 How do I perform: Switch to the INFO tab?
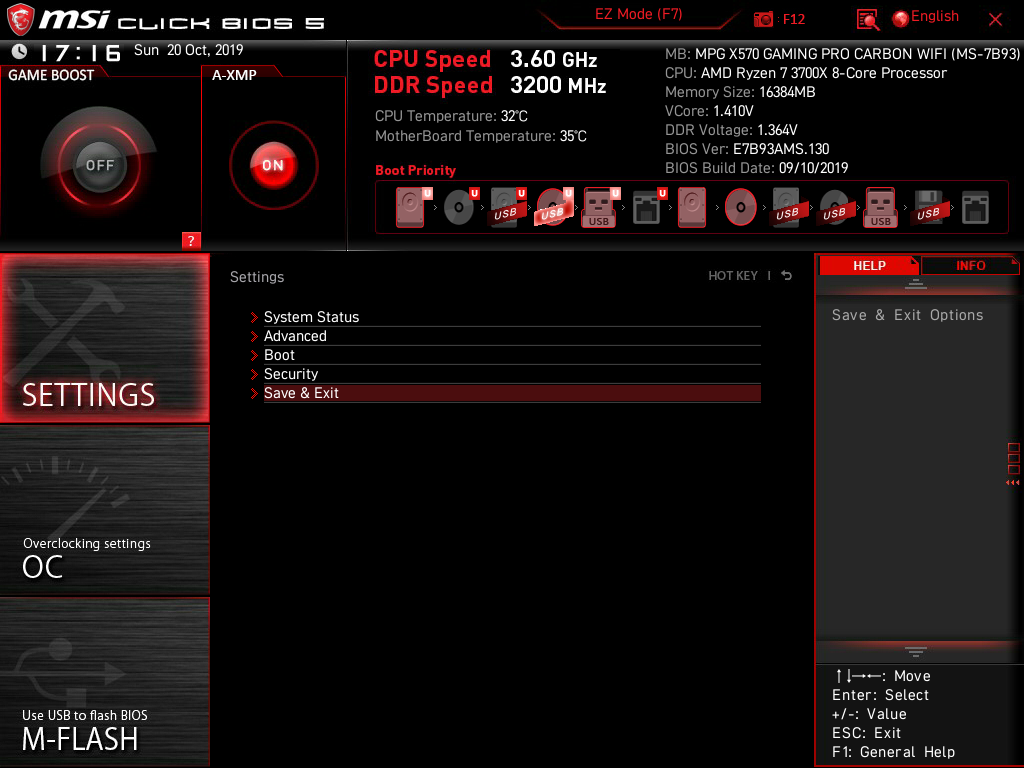969,265
